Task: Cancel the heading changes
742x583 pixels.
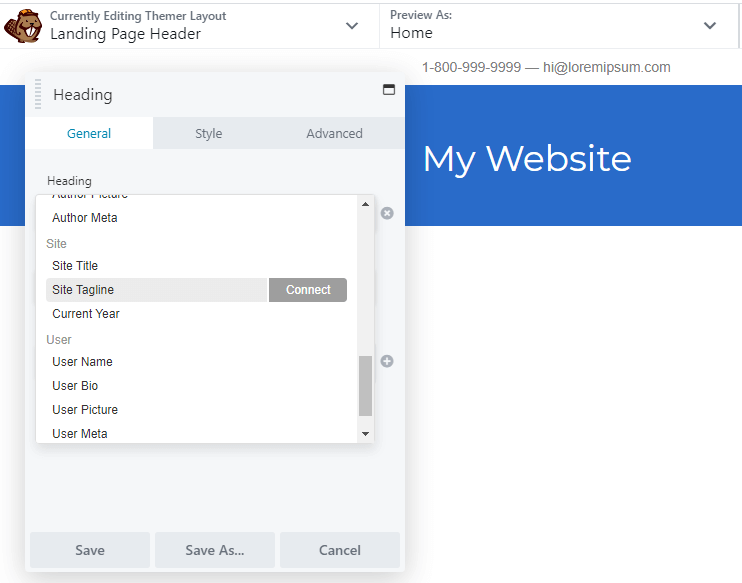Action: tap(339, 550)
